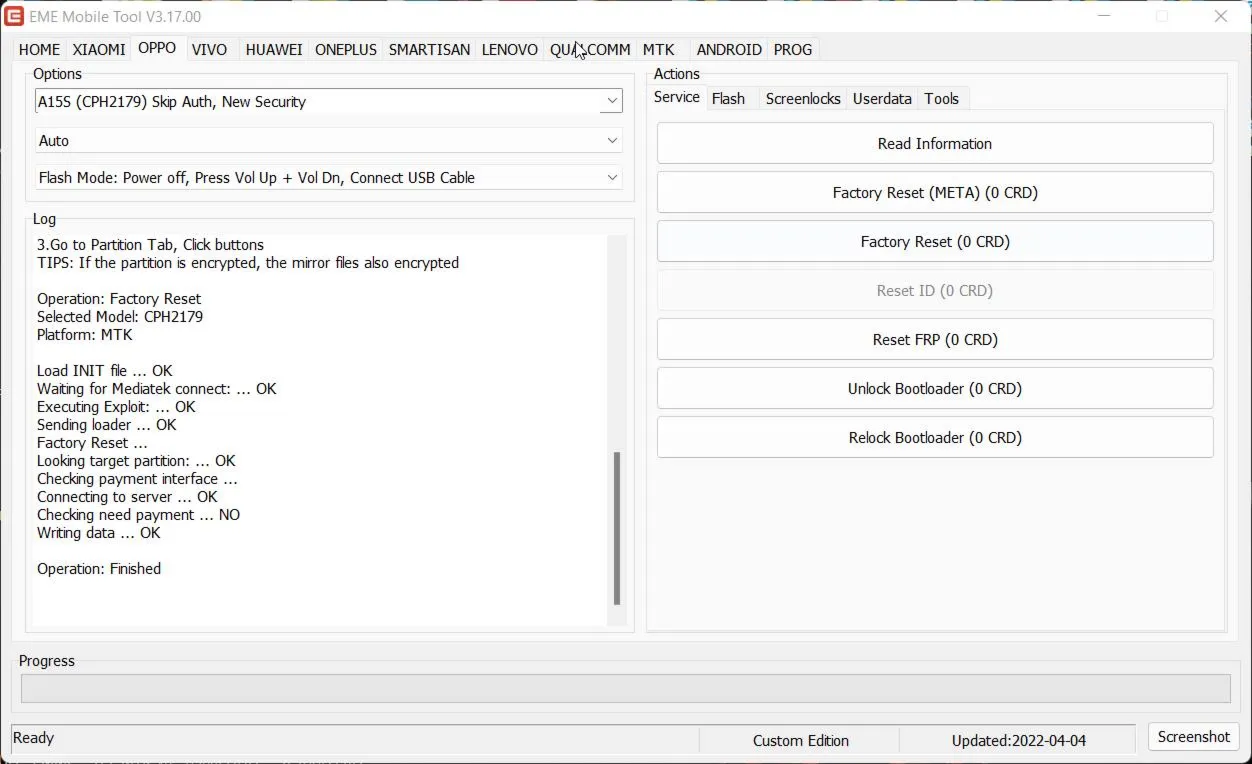
Task: Click the Read Information button
Action: (935, 143)
